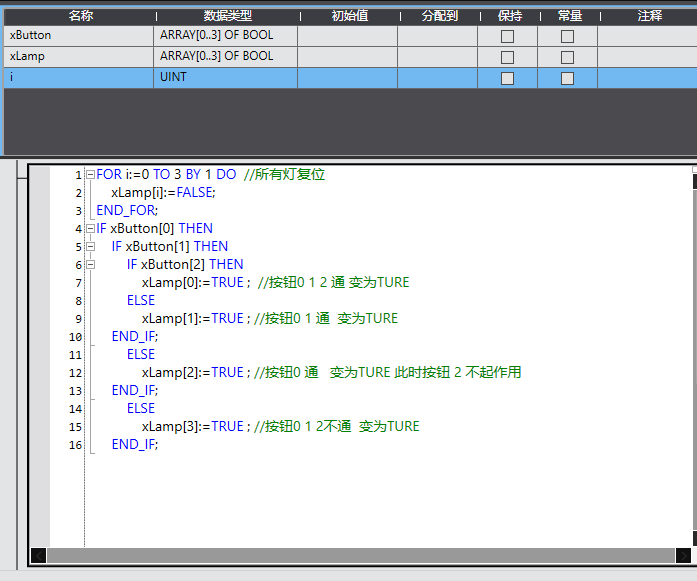Click line number 12 in the editor gutter

76,373
